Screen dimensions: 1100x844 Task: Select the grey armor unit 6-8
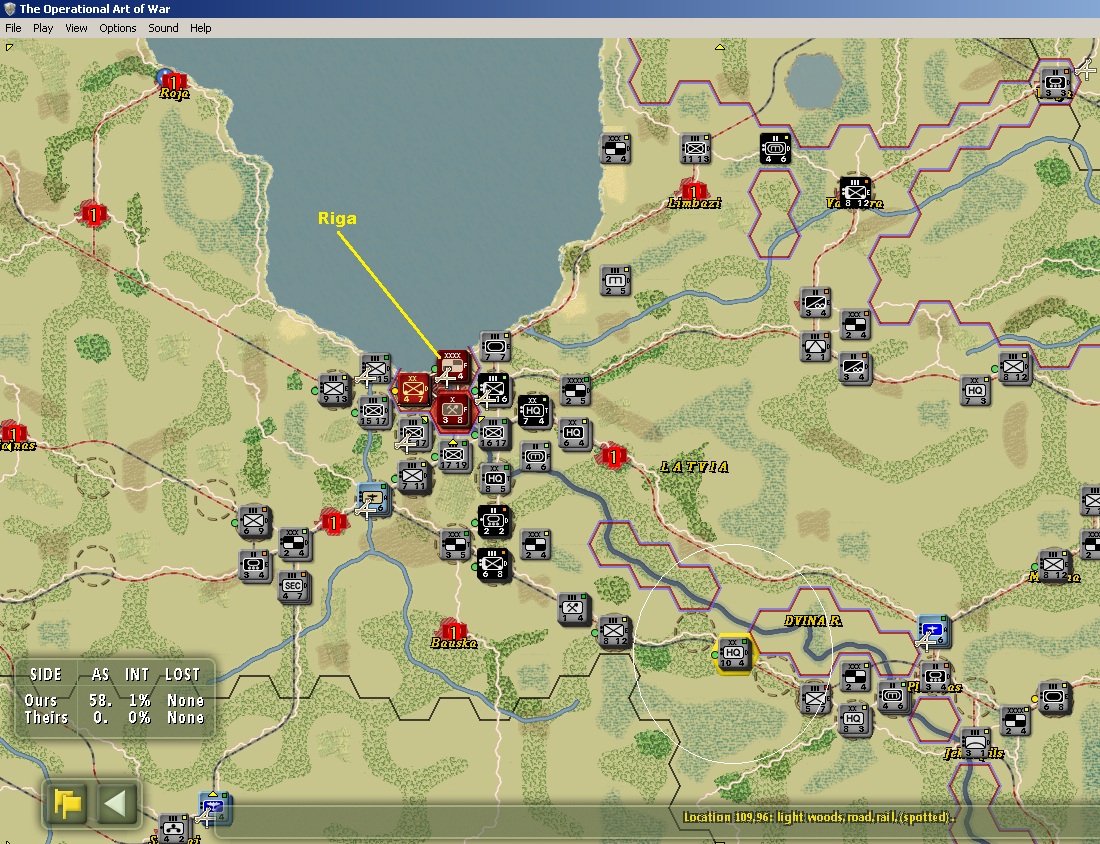click(1054, 698)
